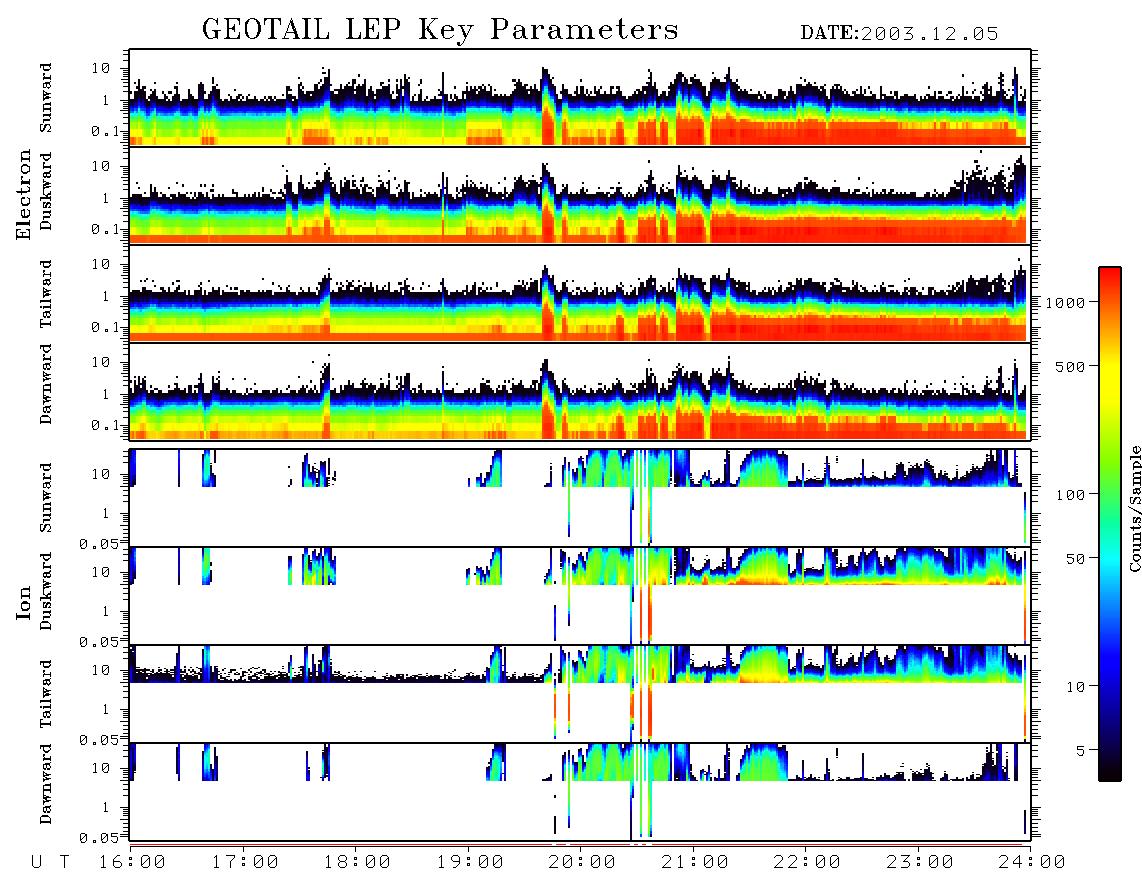Click the "GEOTAIL LEP Key Parameters" title

(440, 30)
